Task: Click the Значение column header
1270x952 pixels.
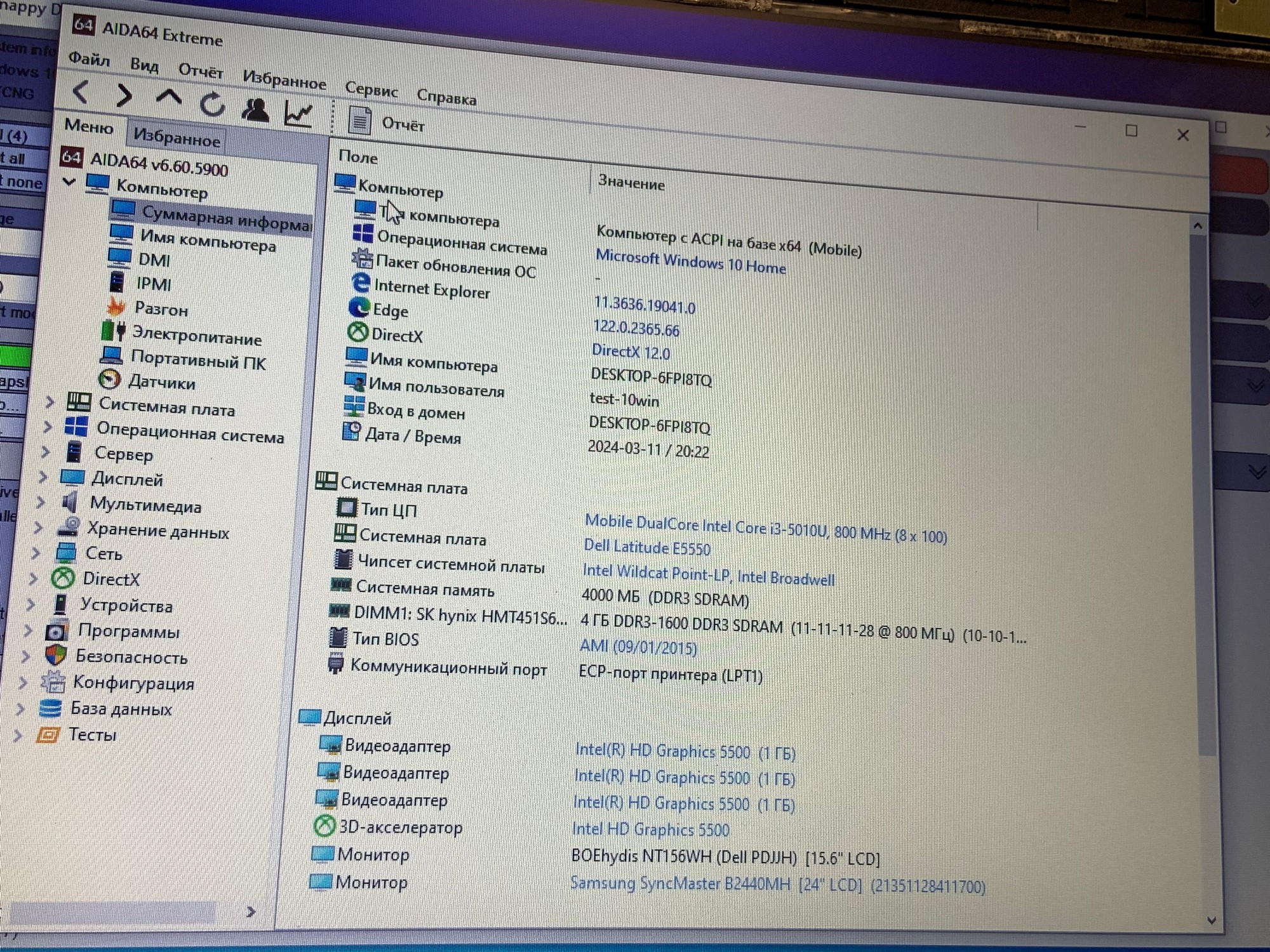Action: click(631, 183)
